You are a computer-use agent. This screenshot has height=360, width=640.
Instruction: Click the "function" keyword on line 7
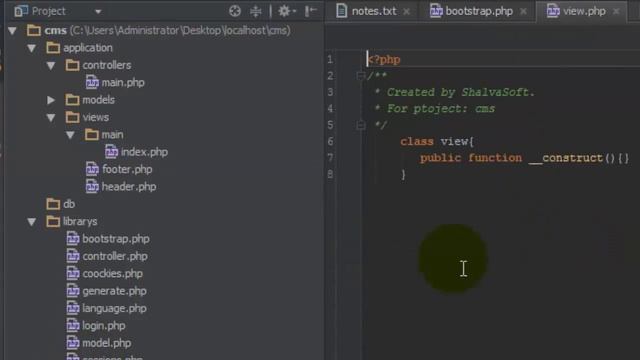495,158
